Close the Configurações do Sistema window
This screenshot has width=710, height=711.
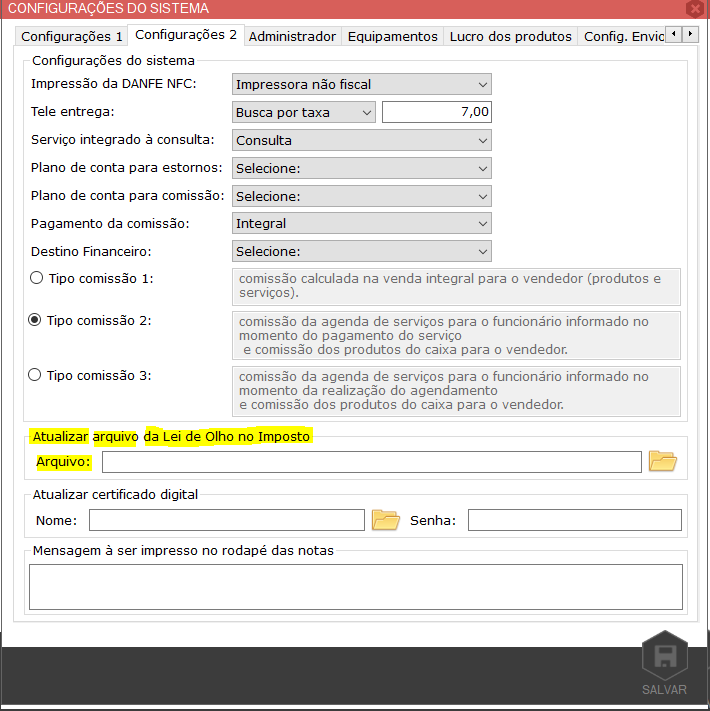(695, 8)
